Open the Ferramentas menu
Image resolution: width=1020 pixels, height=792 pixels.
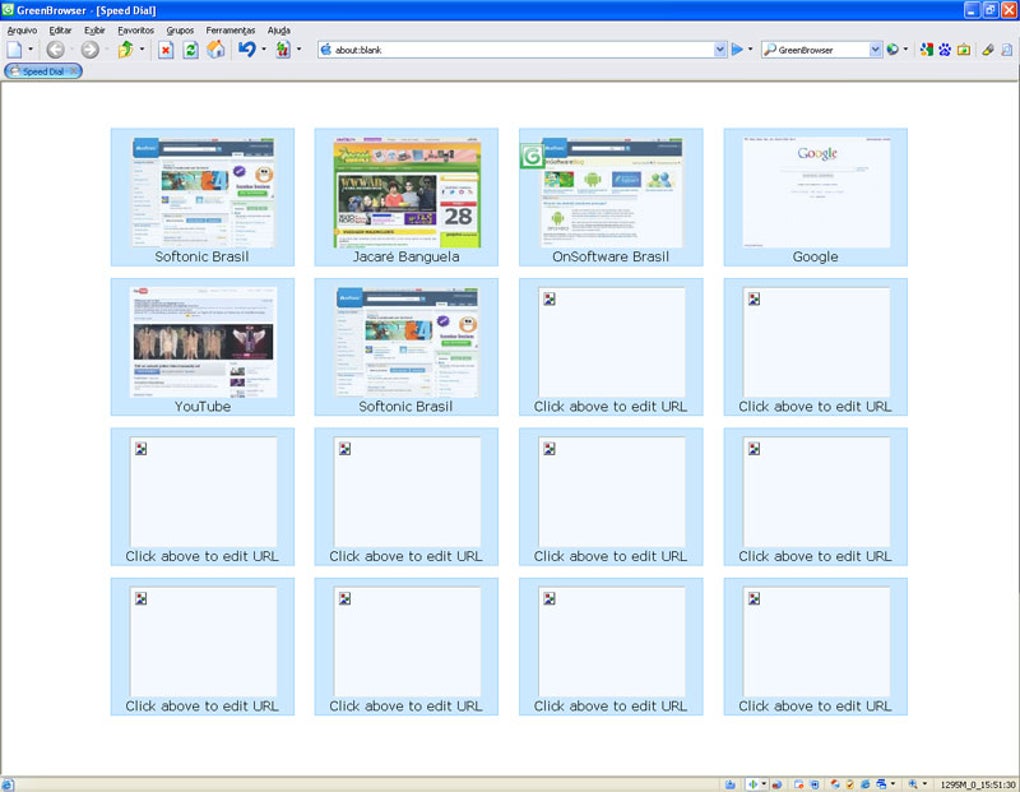pos(230,30)
